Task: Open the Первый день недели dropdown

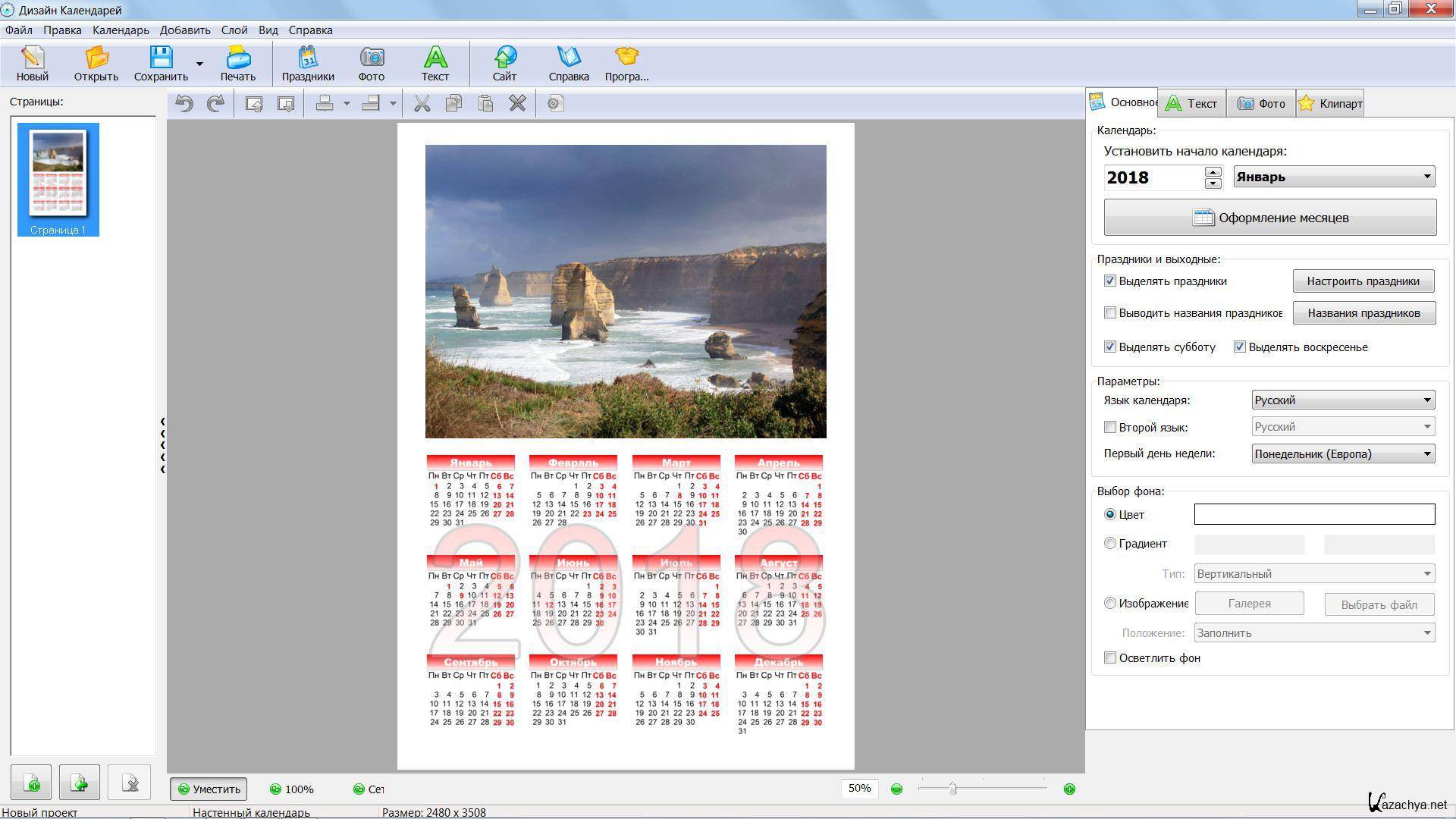Action: (1342, 454)
